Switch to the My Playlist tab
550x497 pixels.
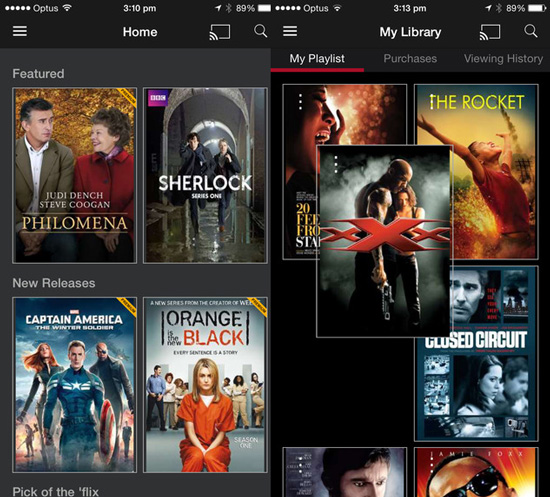[317, 59]
